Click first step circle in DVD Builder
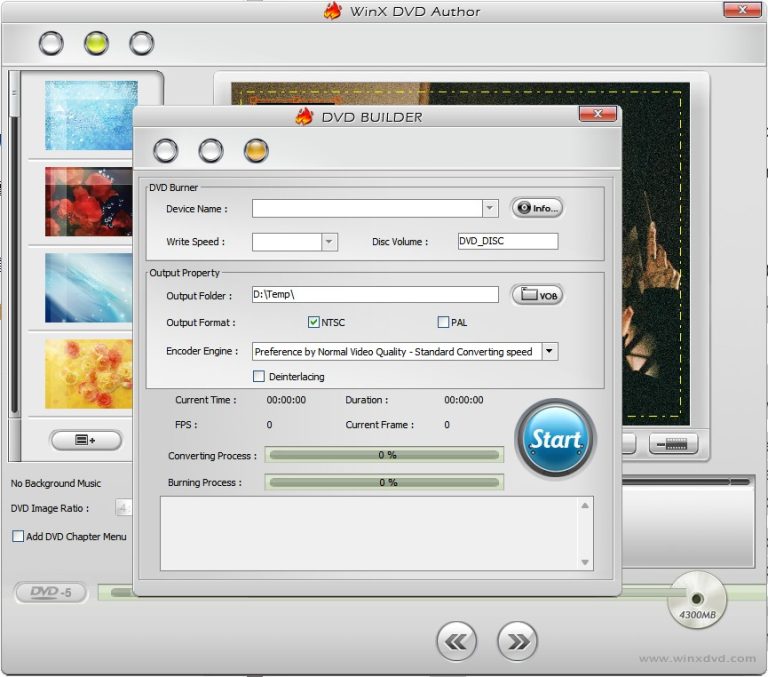Viewport: 768px width, 677px height. (x=166, y=150)
